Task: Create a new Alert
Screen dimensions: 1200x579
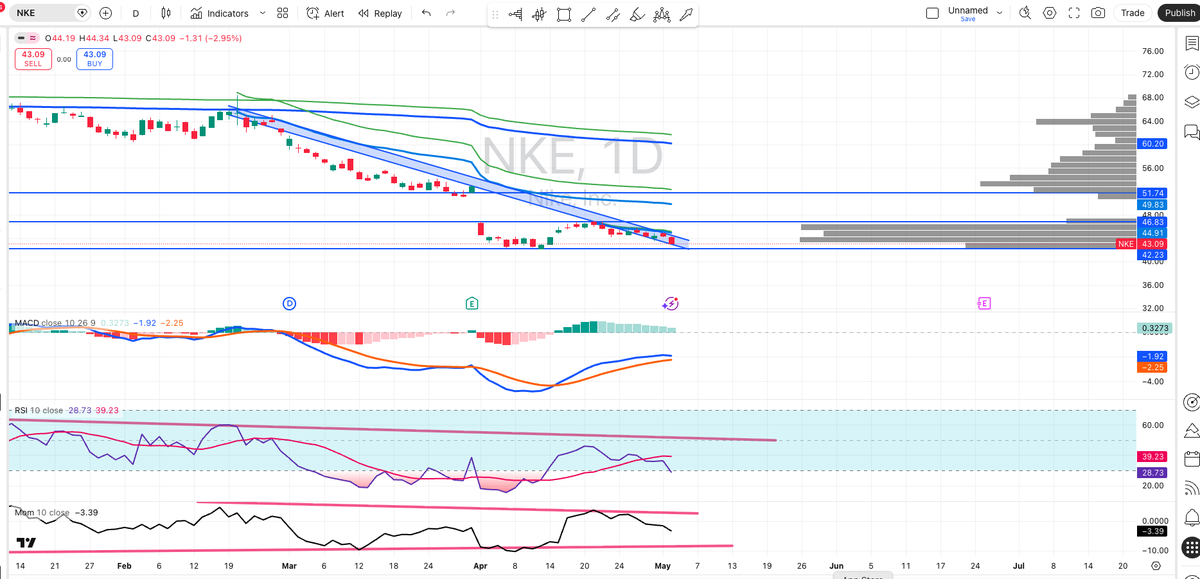Action: (x=325, y=13)
